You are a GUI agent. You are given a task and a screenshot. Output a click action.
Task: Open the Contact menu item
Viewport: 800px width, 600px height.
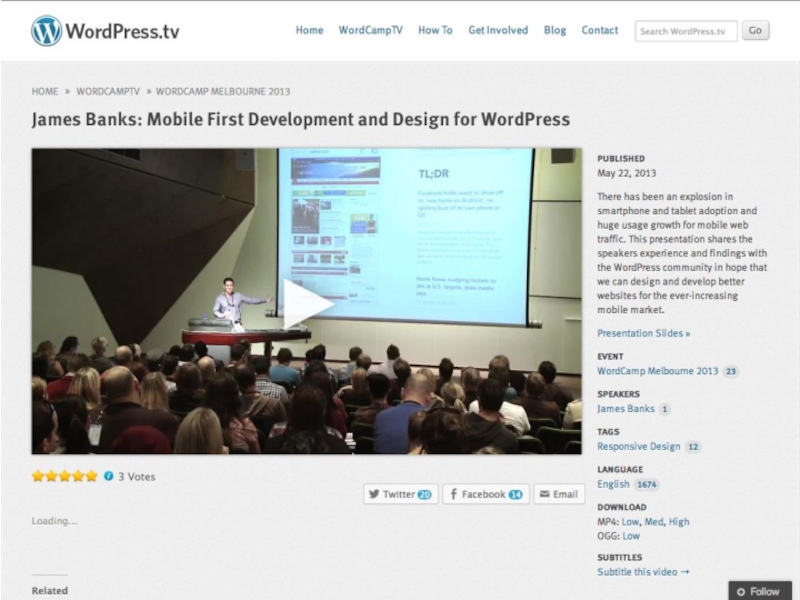point(599,30)
